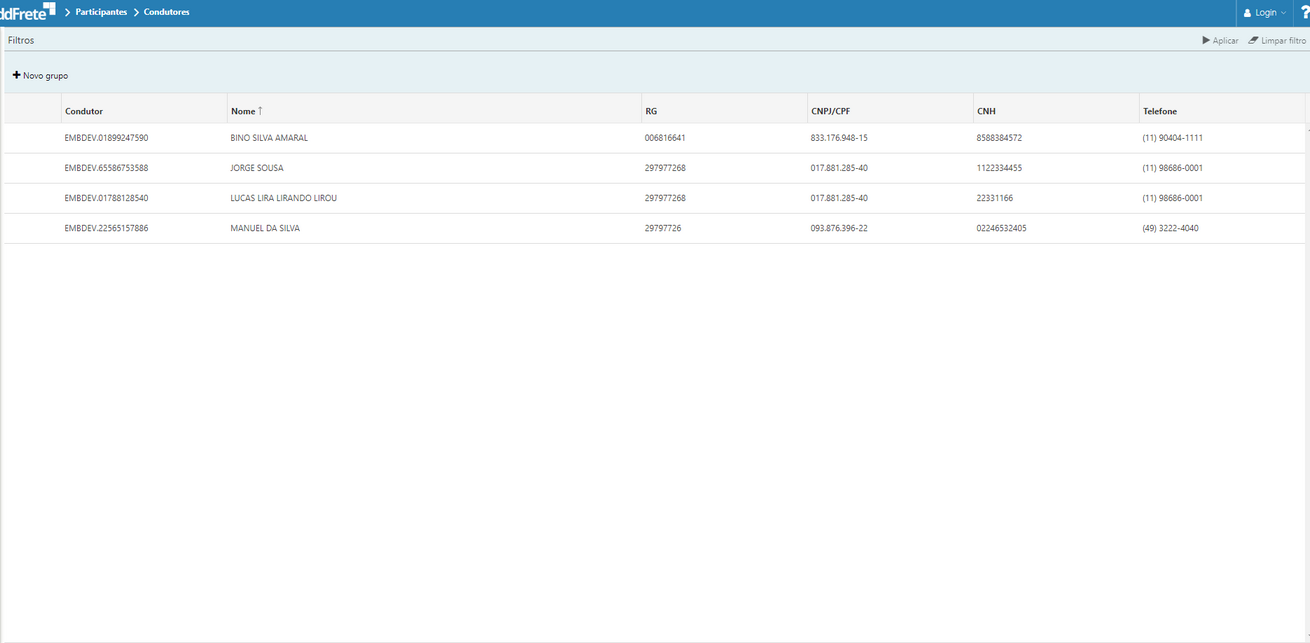Image resolution: width=1310 pixels, height=643 pixels.
Task: Click the CNH column header
Action: (x=986, y=111)
